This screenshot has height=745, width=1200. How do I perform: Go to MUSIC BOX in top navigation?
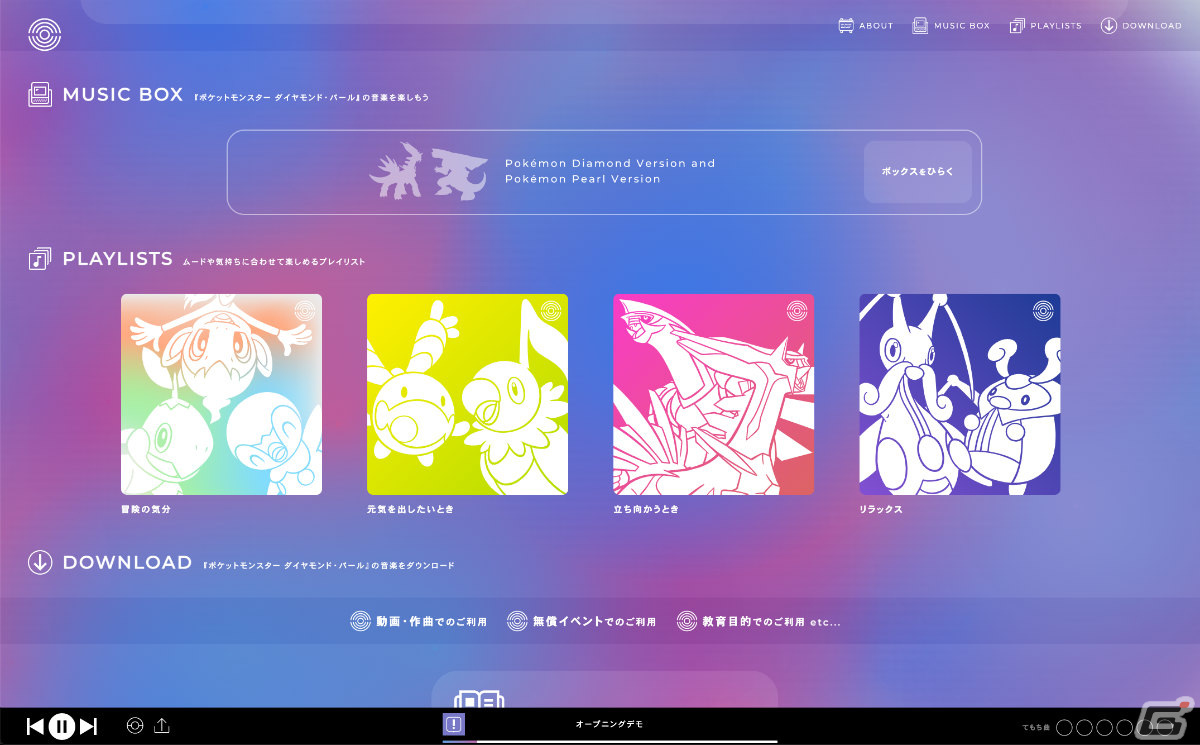[x=950, y=26]
